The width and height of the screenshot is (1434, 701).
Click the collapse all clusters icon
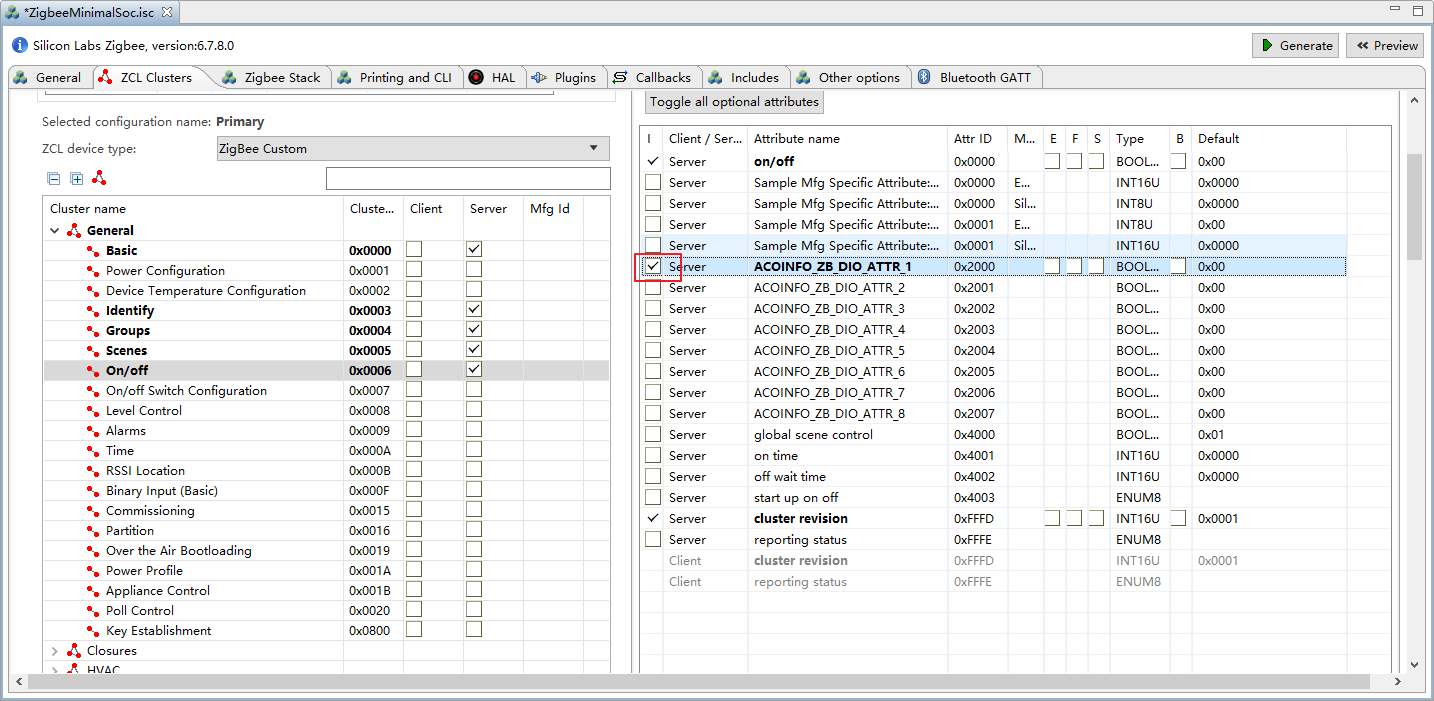(x=54, y=179)
